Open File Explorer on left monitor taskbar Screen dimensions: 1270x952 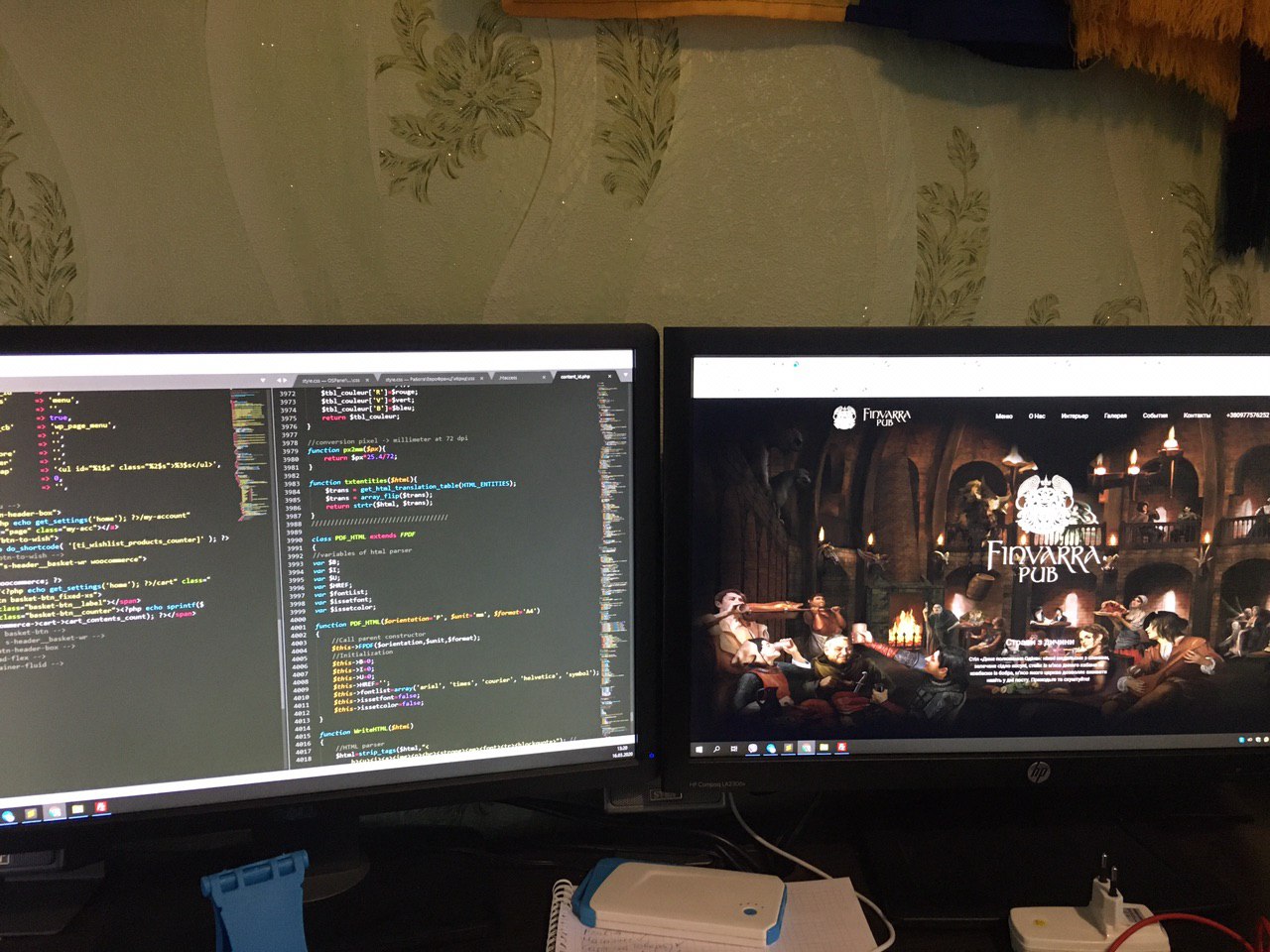click(78, 809)
